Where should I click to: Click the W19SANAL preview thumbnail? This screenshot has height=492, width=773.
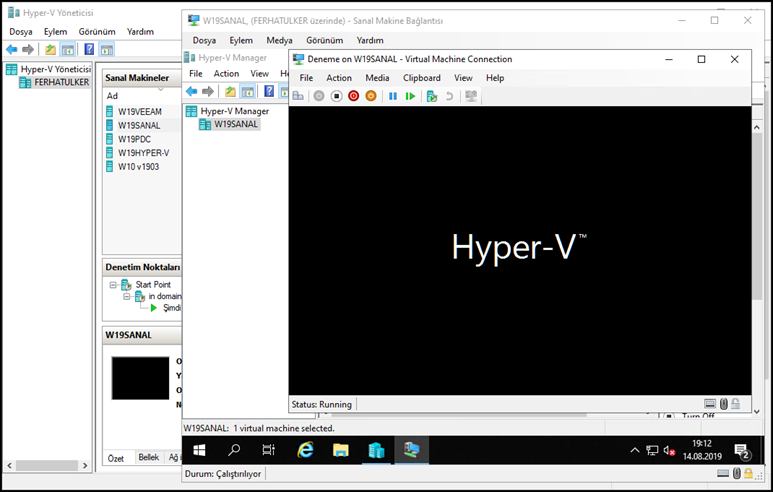(140, 378)
